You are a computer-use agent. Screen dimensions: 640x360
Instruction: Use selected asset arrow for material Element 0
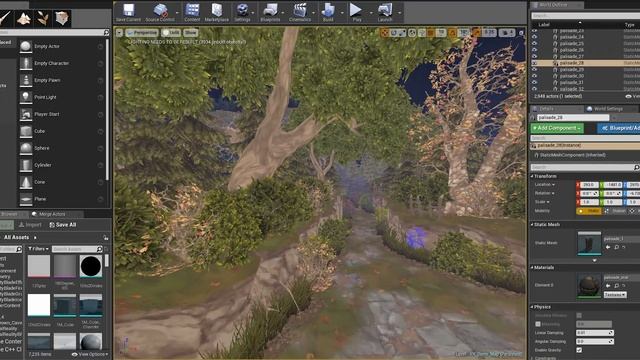click(608, 286)
